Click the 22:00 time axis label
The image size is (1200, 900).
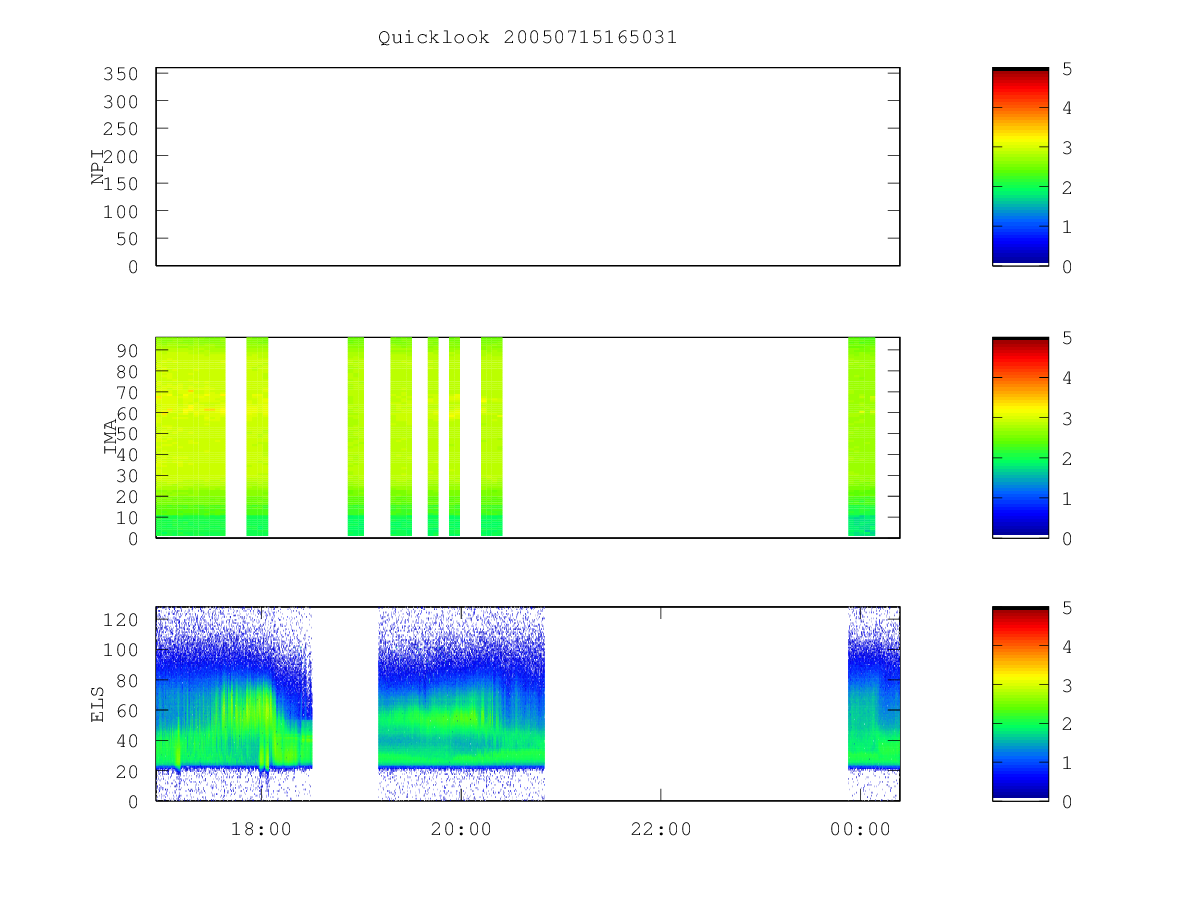point(661,829)
